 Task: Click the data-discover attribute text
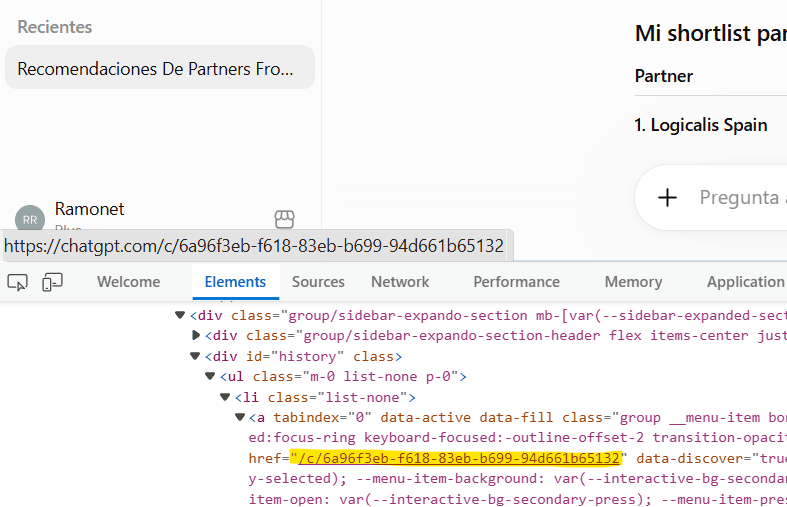690,458
